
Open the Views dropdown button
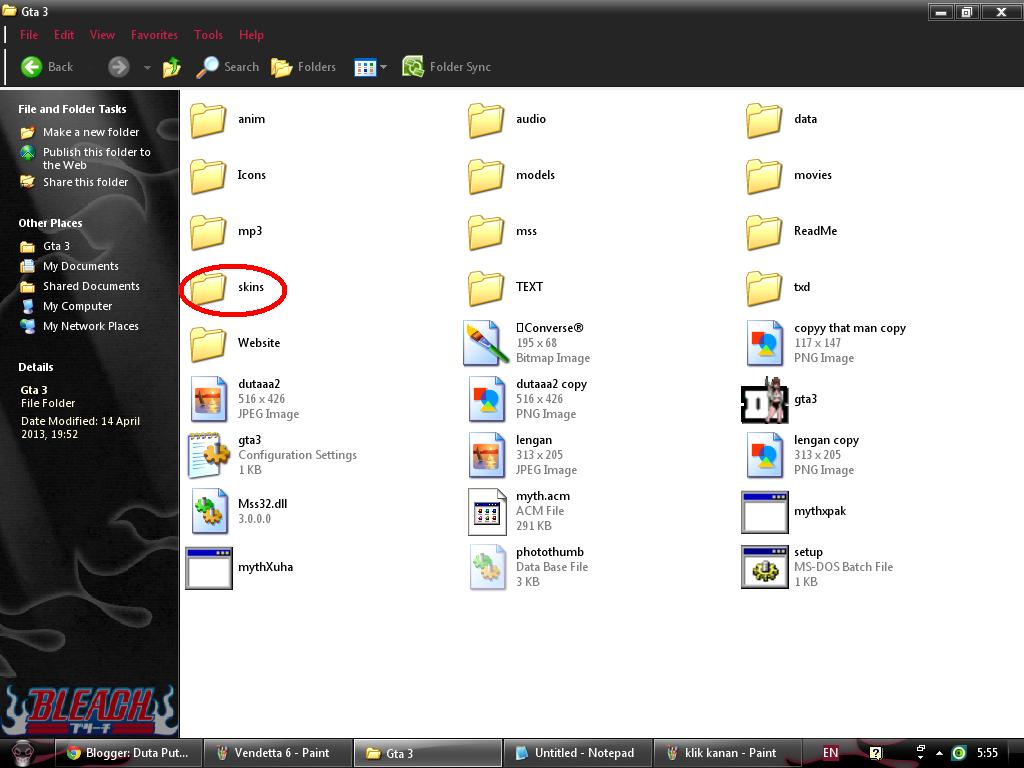click(370, 67)
